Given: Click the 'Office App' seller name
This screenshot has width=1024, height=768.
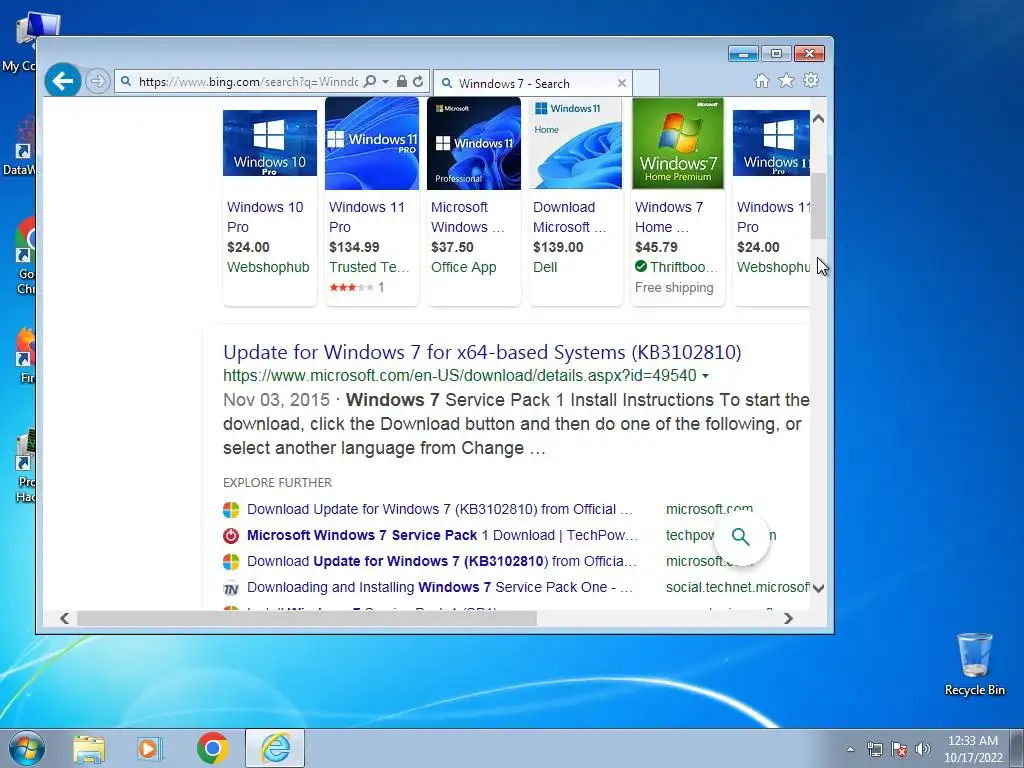Looking at the screenshot, I should [x=464, y=267].
